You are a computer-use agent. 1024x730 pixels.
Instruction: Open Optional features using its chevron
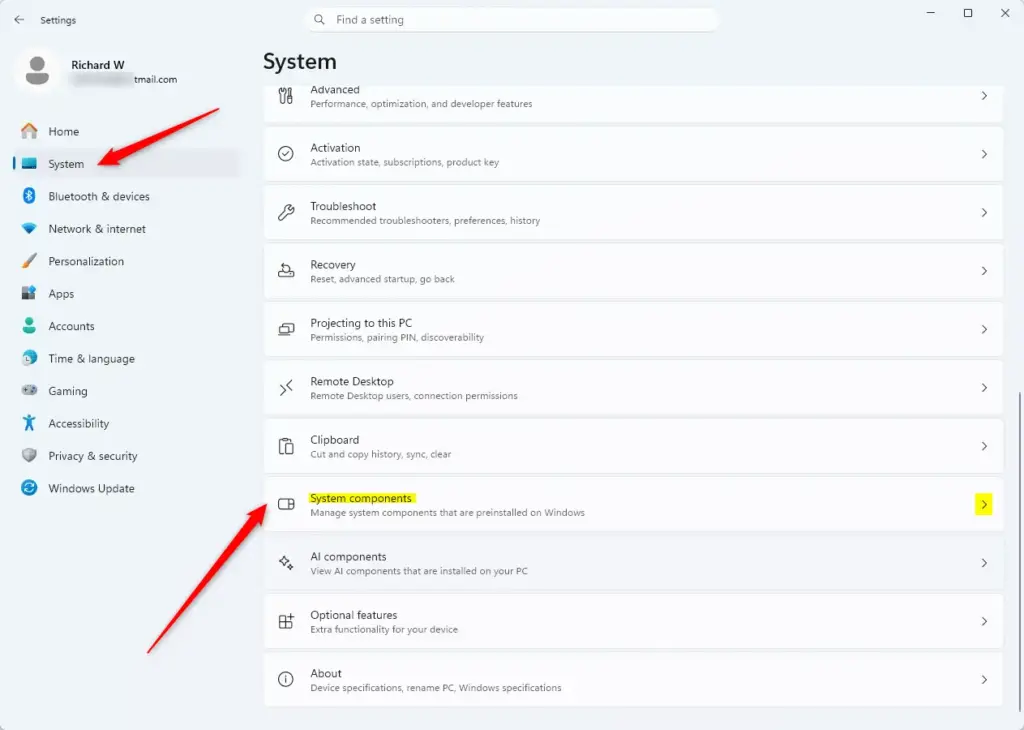click(x=984, y=621)
